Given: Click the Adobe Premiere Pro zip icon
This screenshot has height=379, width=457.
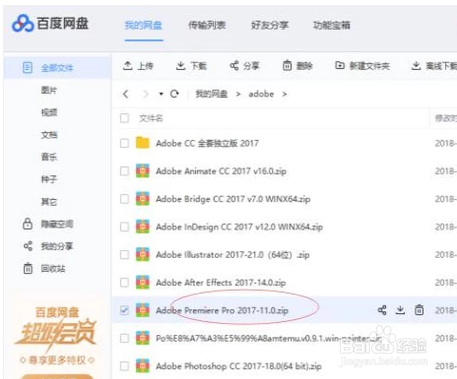Looking at the screenshot, I should point(143,310).
